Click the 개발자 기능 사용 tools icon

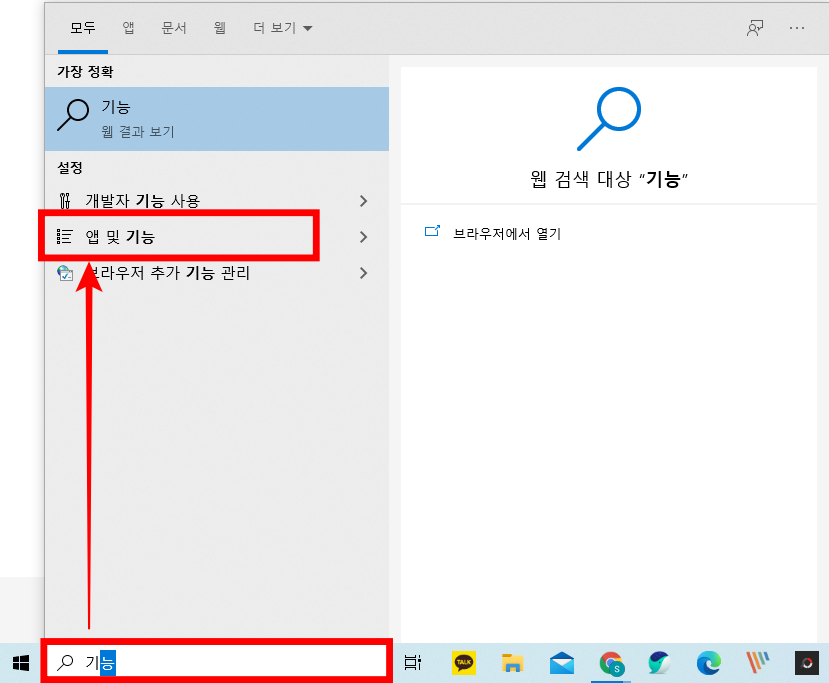65,201
